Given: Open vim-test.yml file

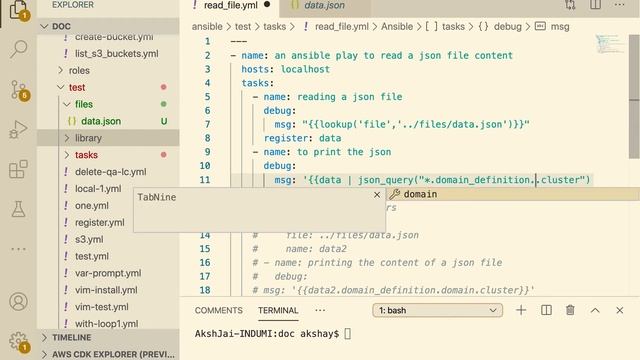Looking at the screenshot, I should [x=102, y=307].
